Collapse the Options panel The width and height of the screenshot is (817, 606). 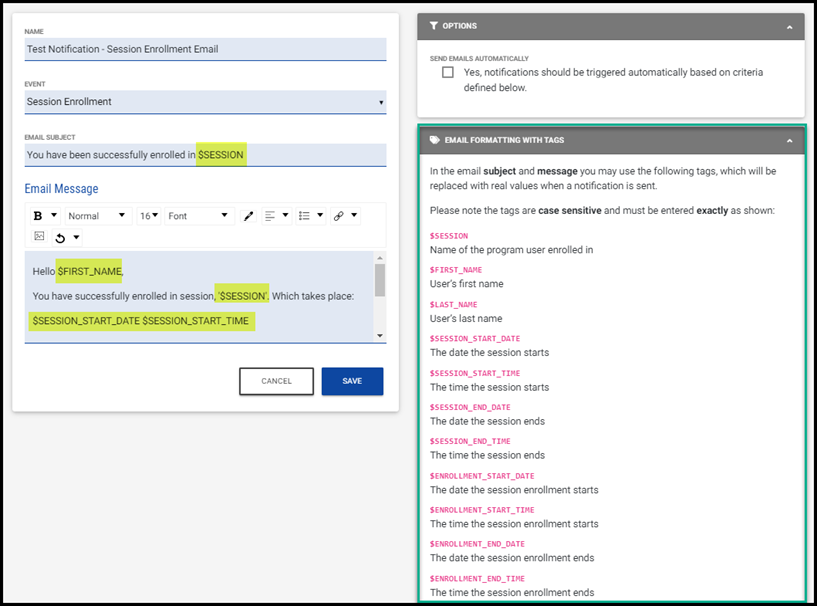point(789,27)
